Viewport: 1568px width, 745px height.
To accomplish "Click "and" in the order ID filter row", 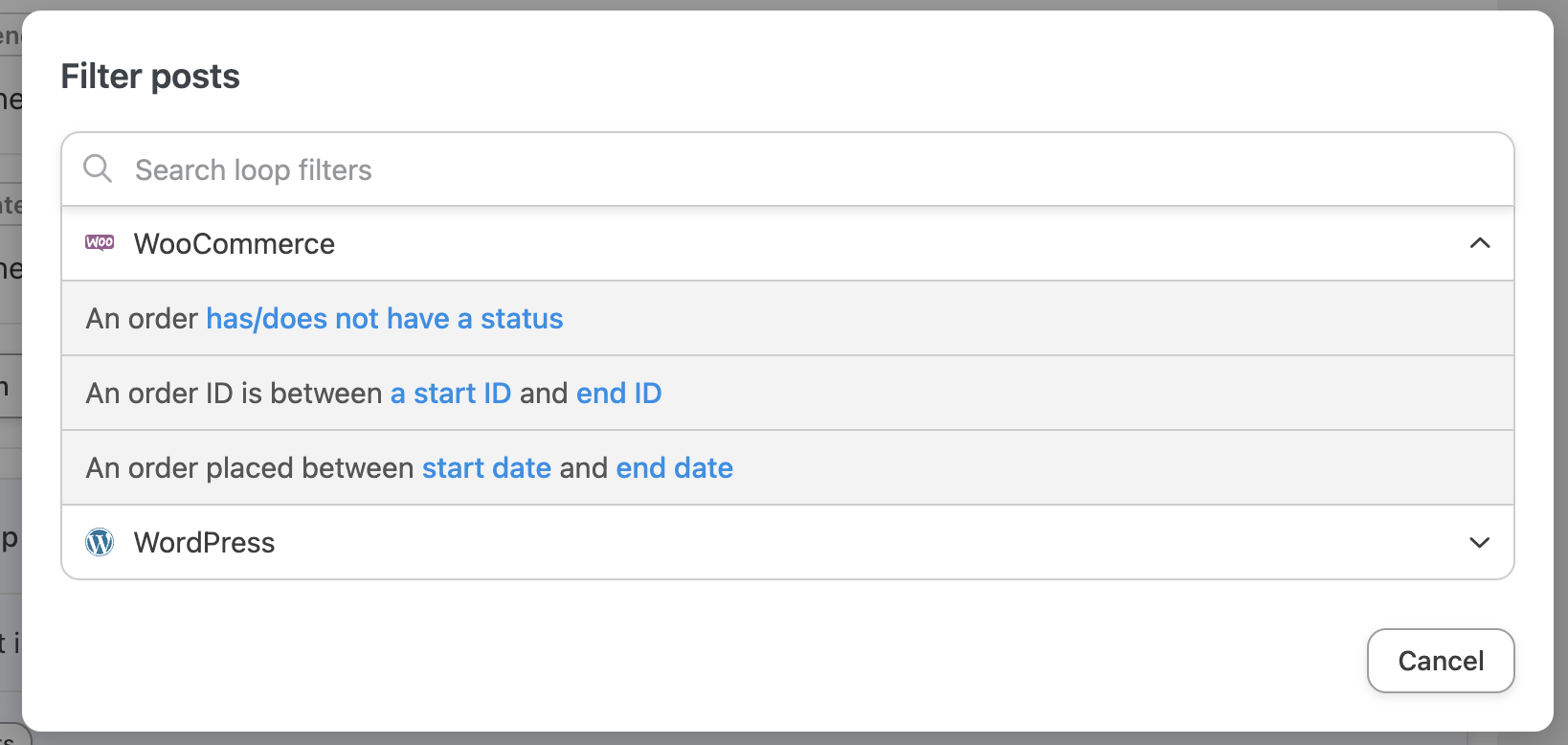I will coord(544,394).
